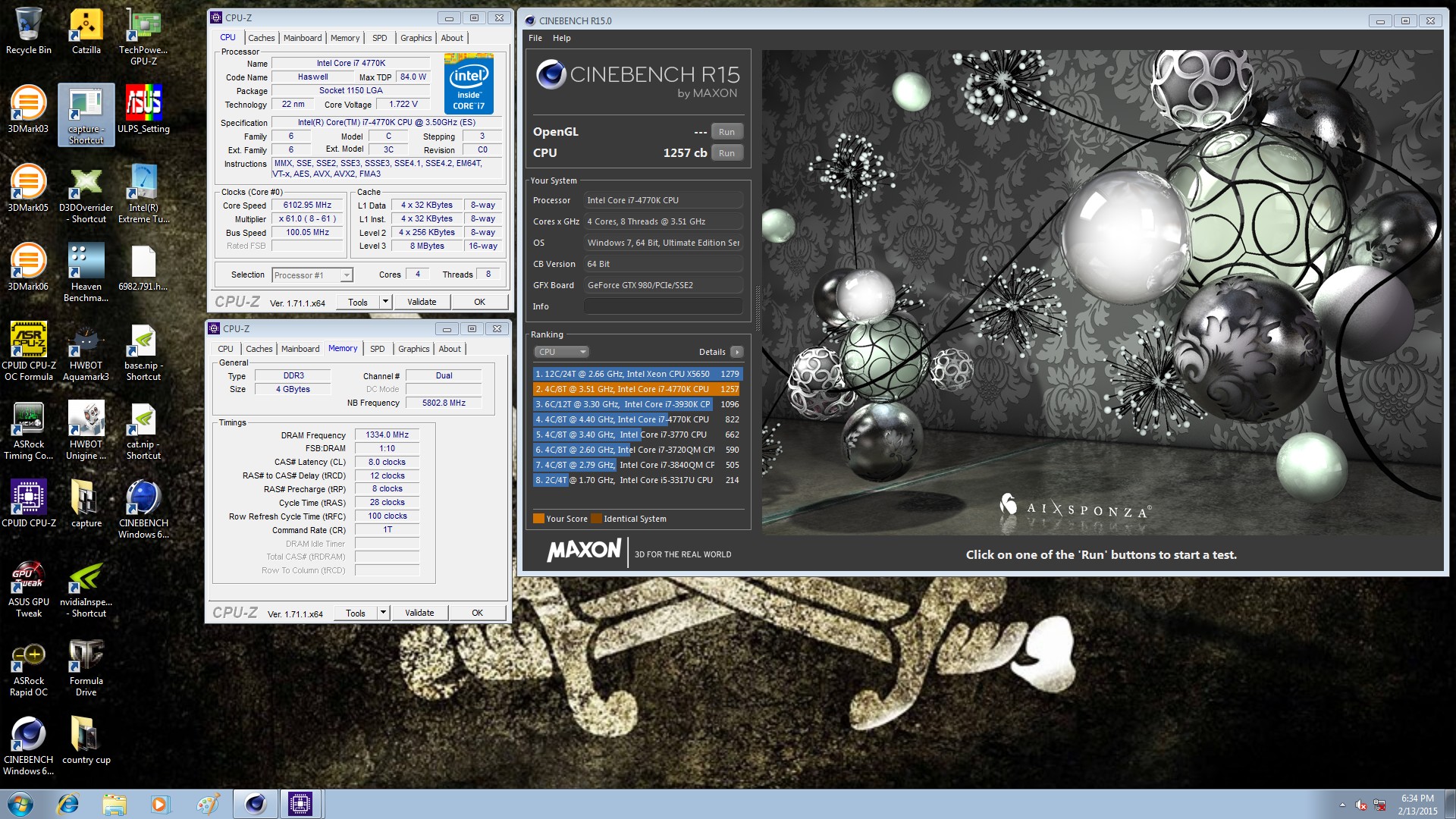Open system tray hidden icons arrow
Viewport: 1456px width, 819px height.
pyautogui.click(x=1342, y=805)
